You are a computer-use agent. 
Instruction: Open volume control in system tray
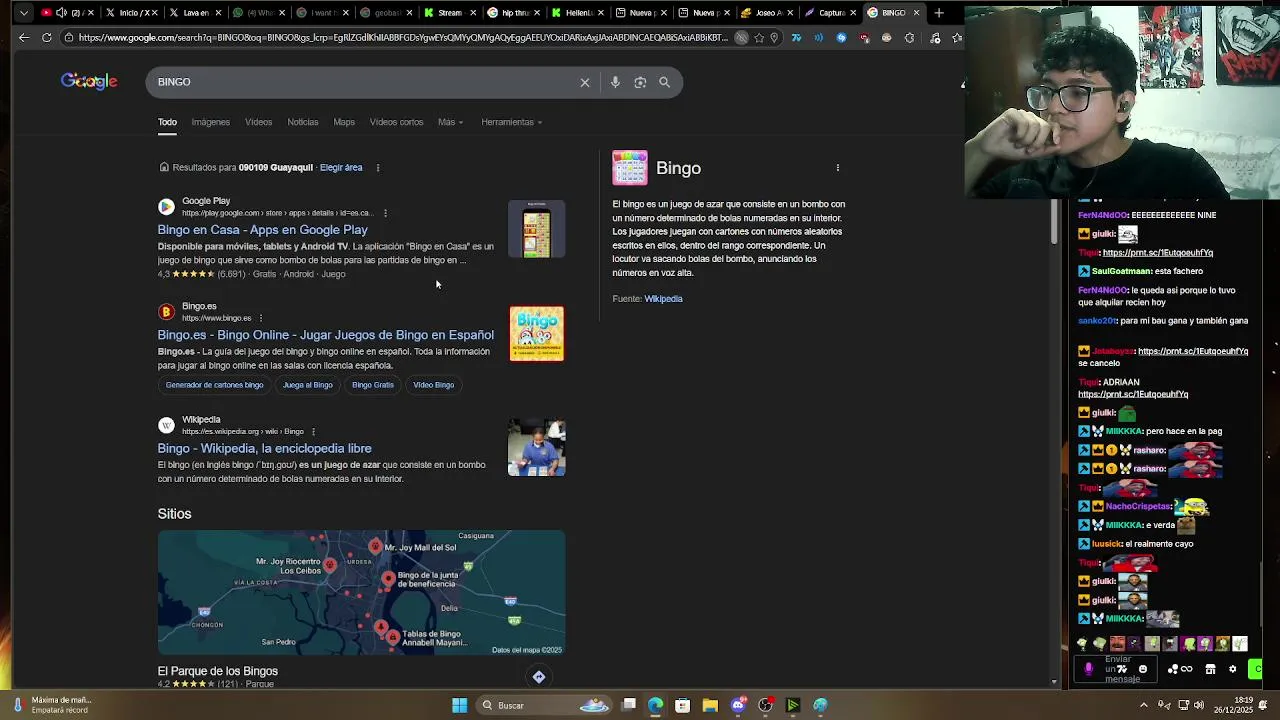[1198, 705]
